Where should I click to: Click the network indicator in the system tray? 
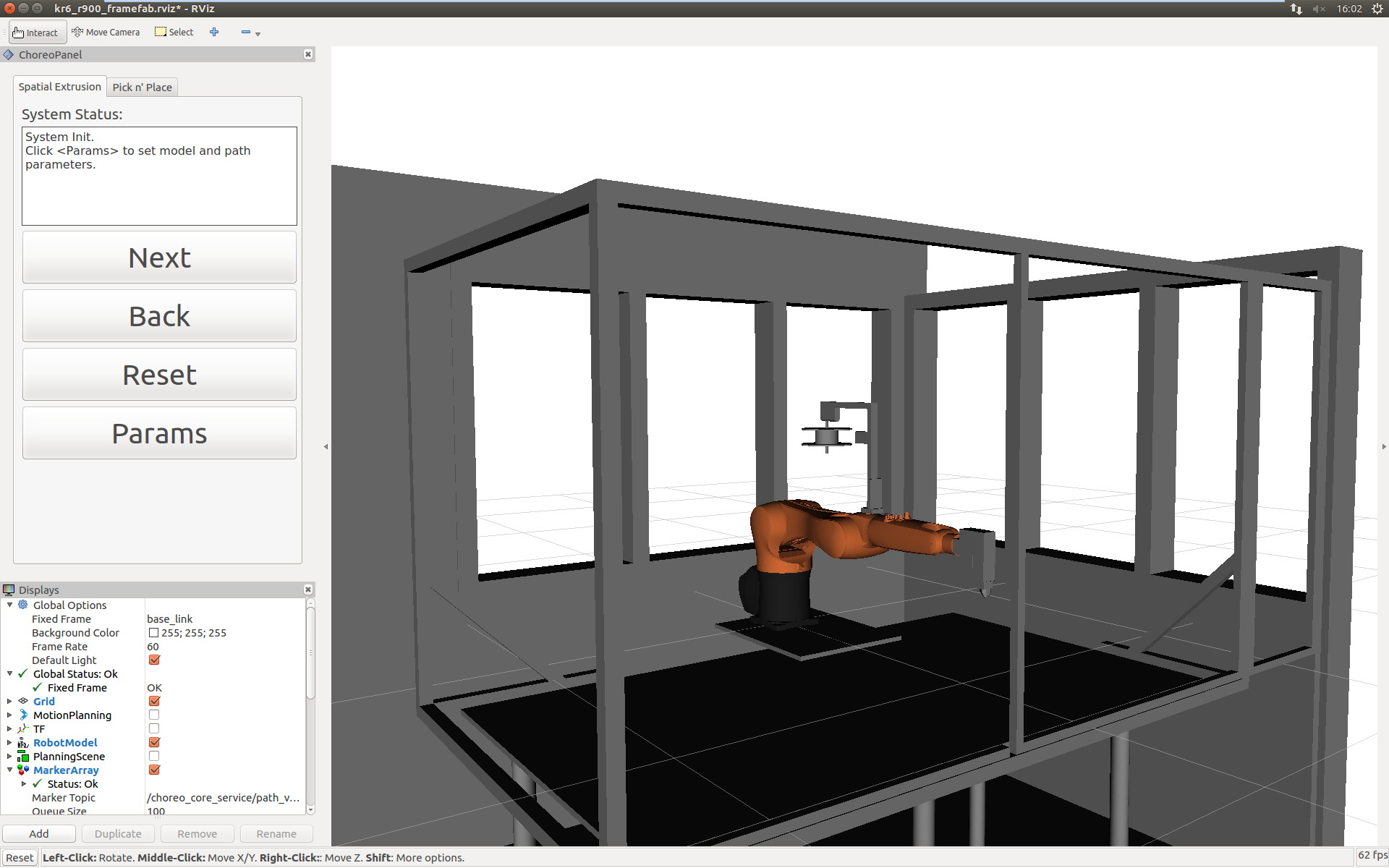[x=1296, y=9]
